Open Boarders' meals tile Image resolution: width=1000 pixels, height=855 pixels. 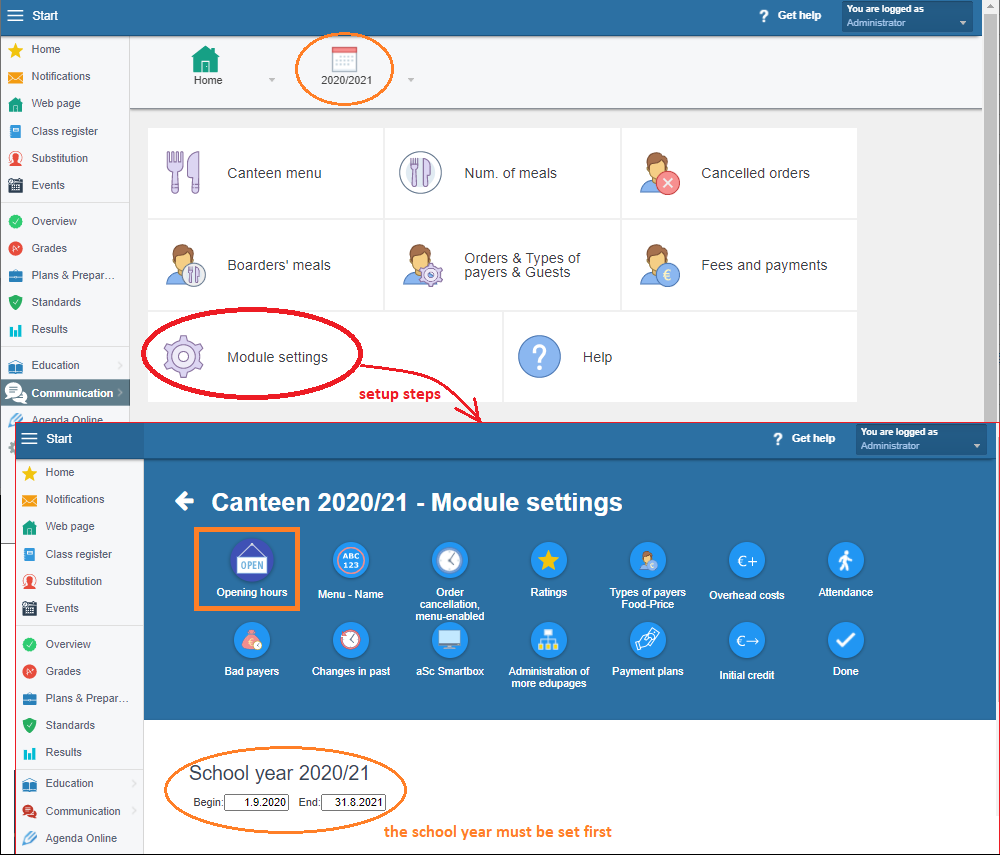tap(265, 265)
